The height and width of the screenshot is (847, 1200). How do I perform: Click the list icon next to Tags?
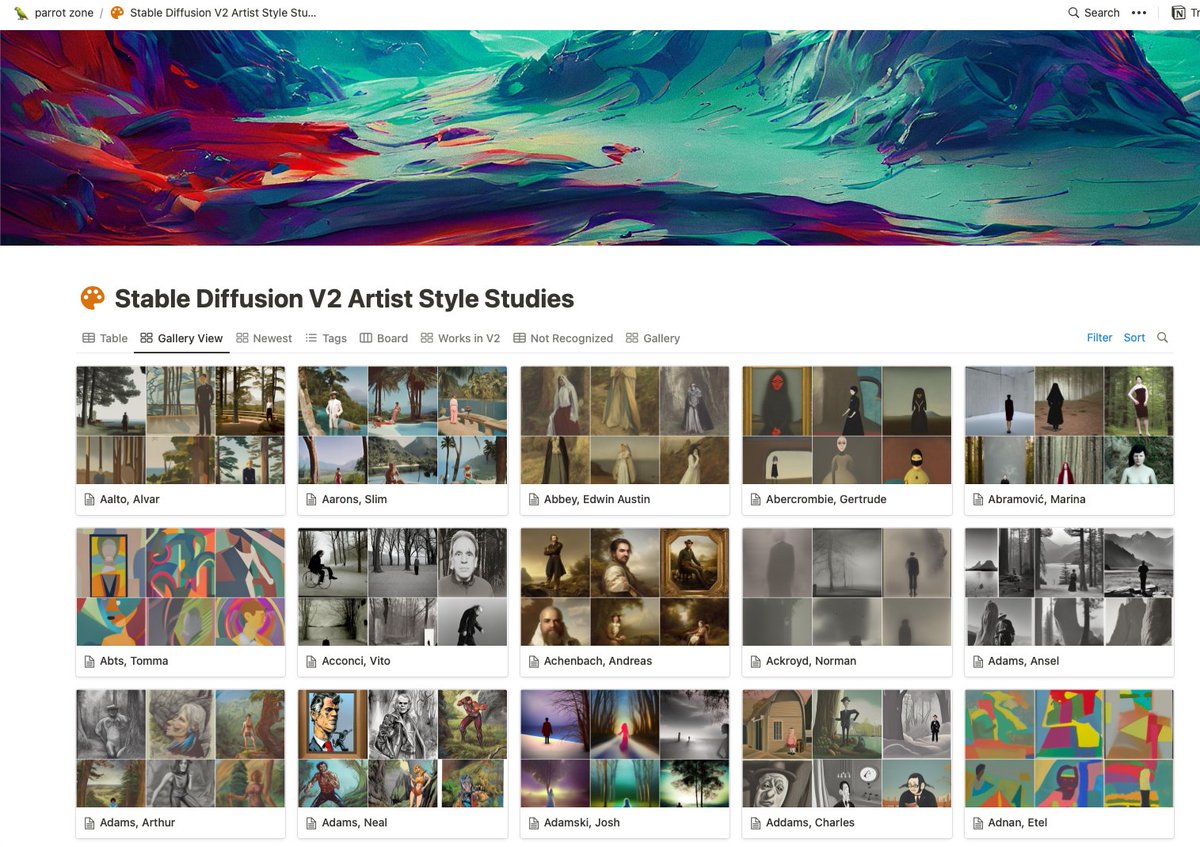pos(313,338)
